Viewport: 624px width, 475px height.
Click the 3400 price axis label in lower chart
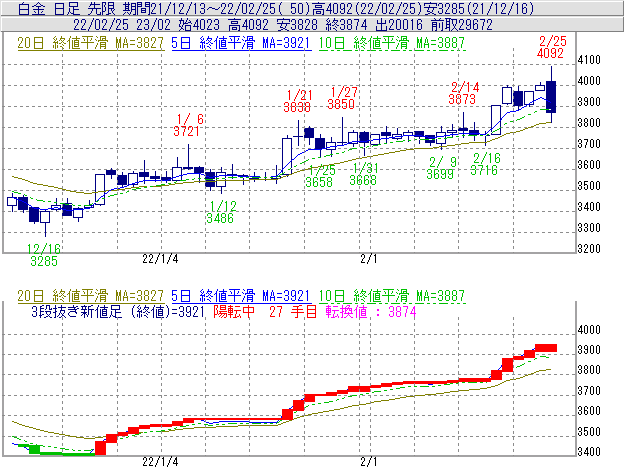[x=589, y=452]
